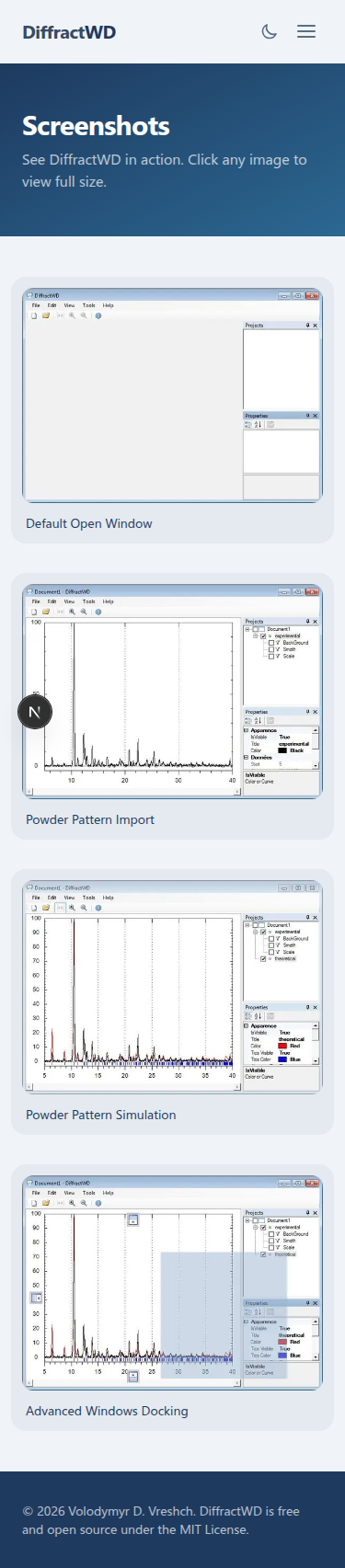The image size is (345, 1568).
Task: Enlarge the Advanced Windows Docking screenshot
Action: coord(172,1283)
